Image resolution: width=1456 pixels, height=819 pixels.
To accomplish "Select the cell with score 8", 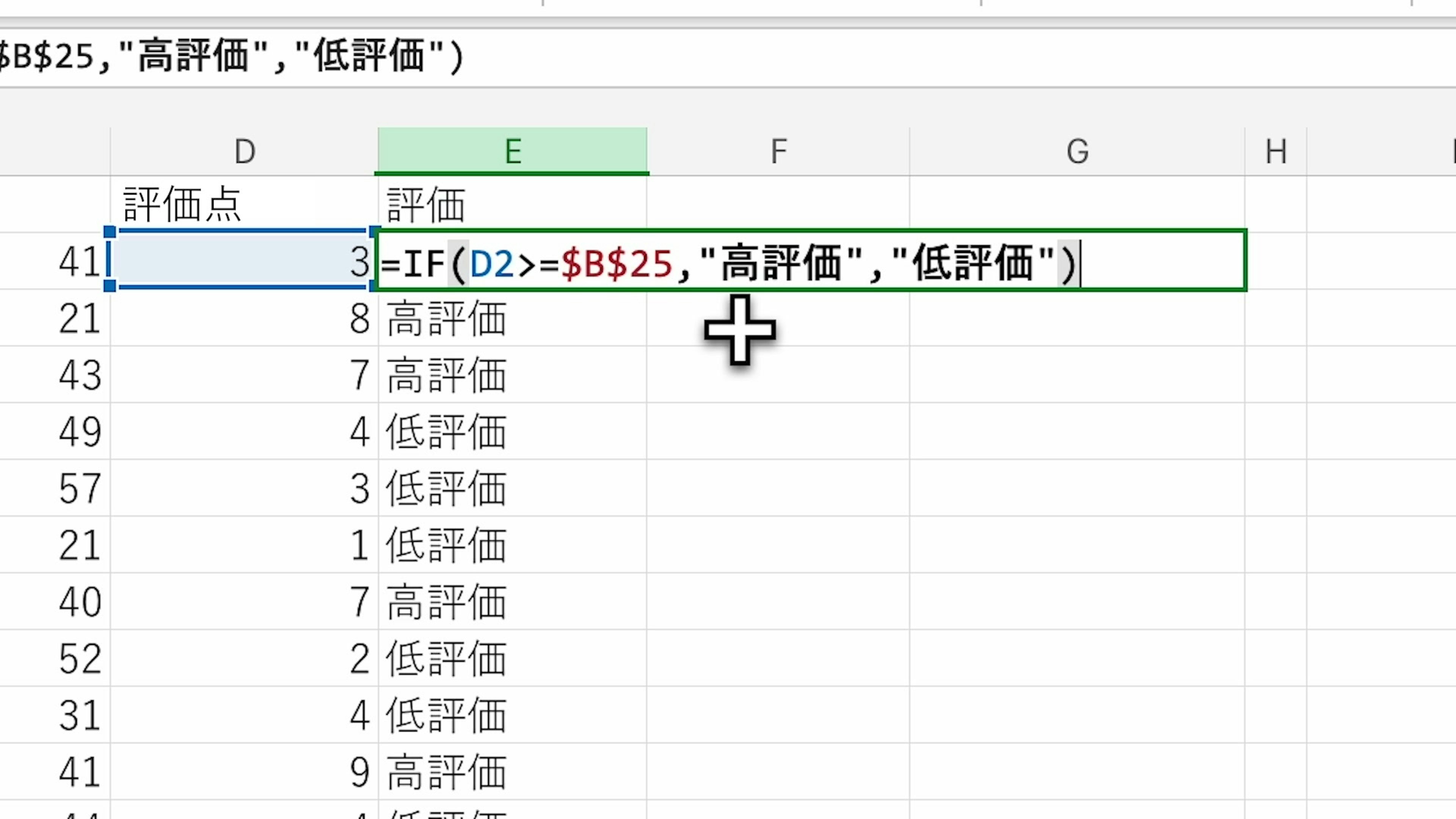I will click(x=244, y=318).
